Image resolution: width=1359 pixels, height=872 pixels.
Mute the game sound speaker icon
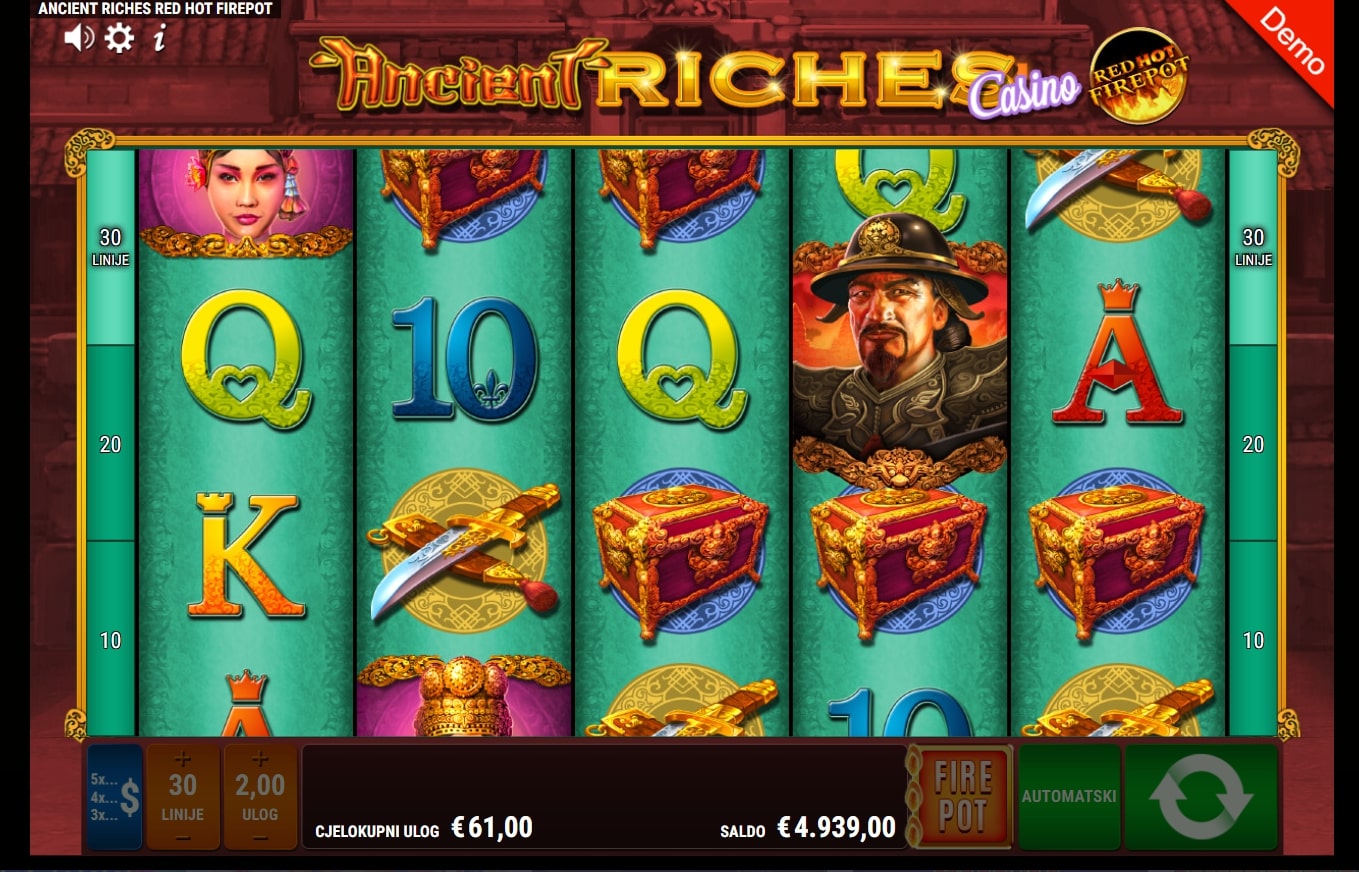(79, 38)
